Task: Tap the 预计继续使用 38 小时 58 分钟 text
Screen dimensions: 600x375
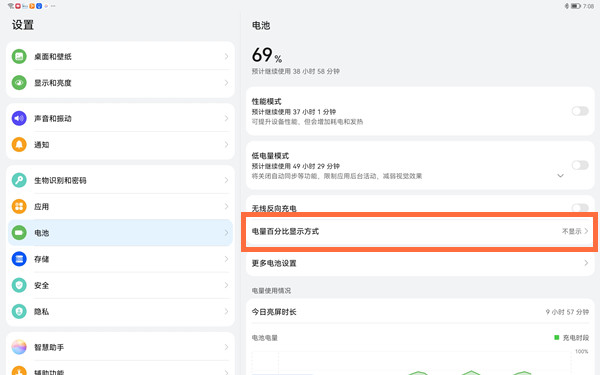Action: coord(295,71)
